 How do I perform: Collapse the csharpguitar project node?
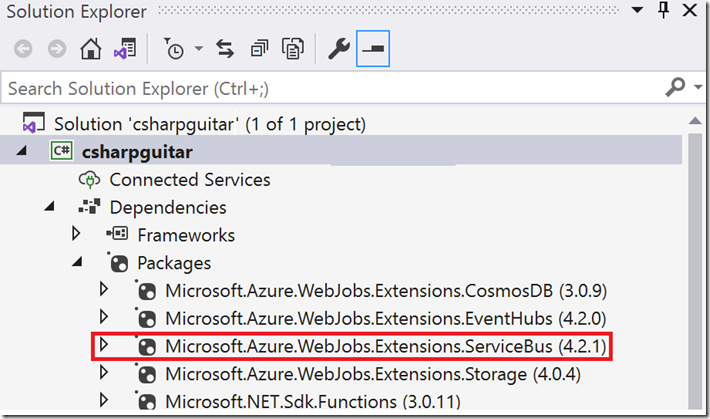pos(21,151)
